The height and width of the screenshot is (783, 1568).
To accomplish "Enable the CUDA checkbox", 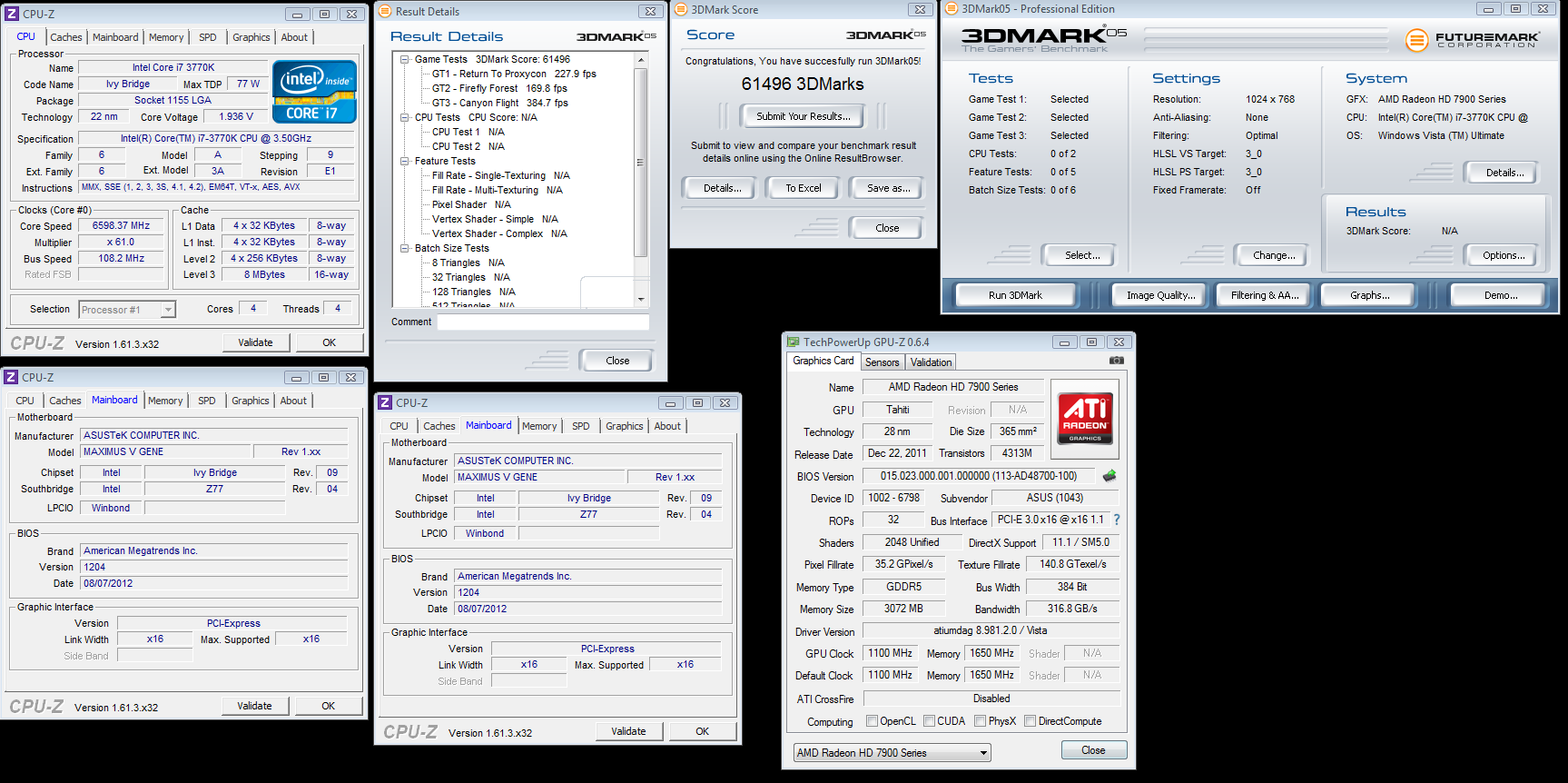I will pyautogui.click(x=929, y=721).
